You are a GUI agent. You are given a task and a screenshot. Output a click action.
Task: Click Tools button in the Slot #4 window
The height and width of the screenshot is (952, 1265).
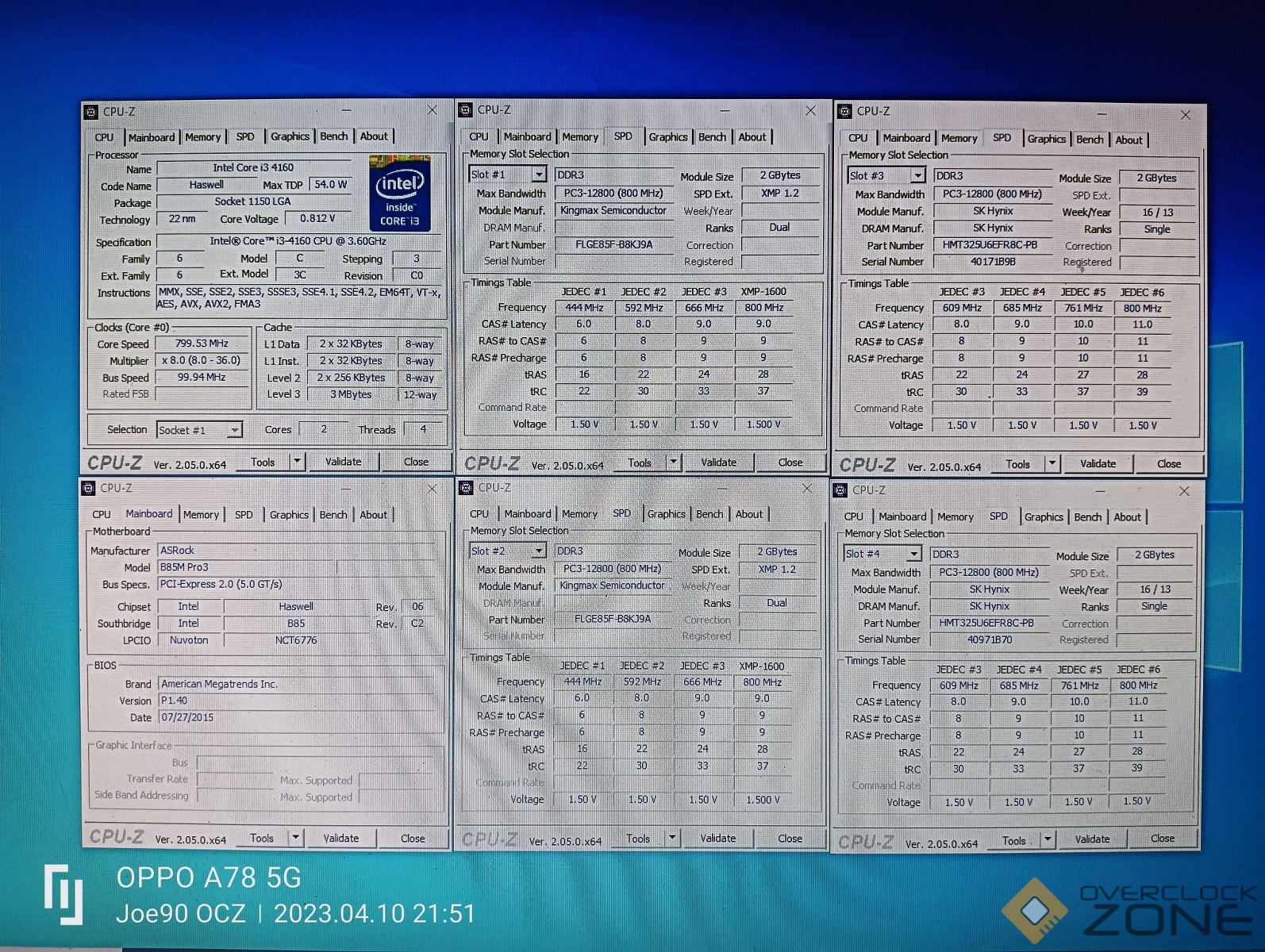[1014, 841]
